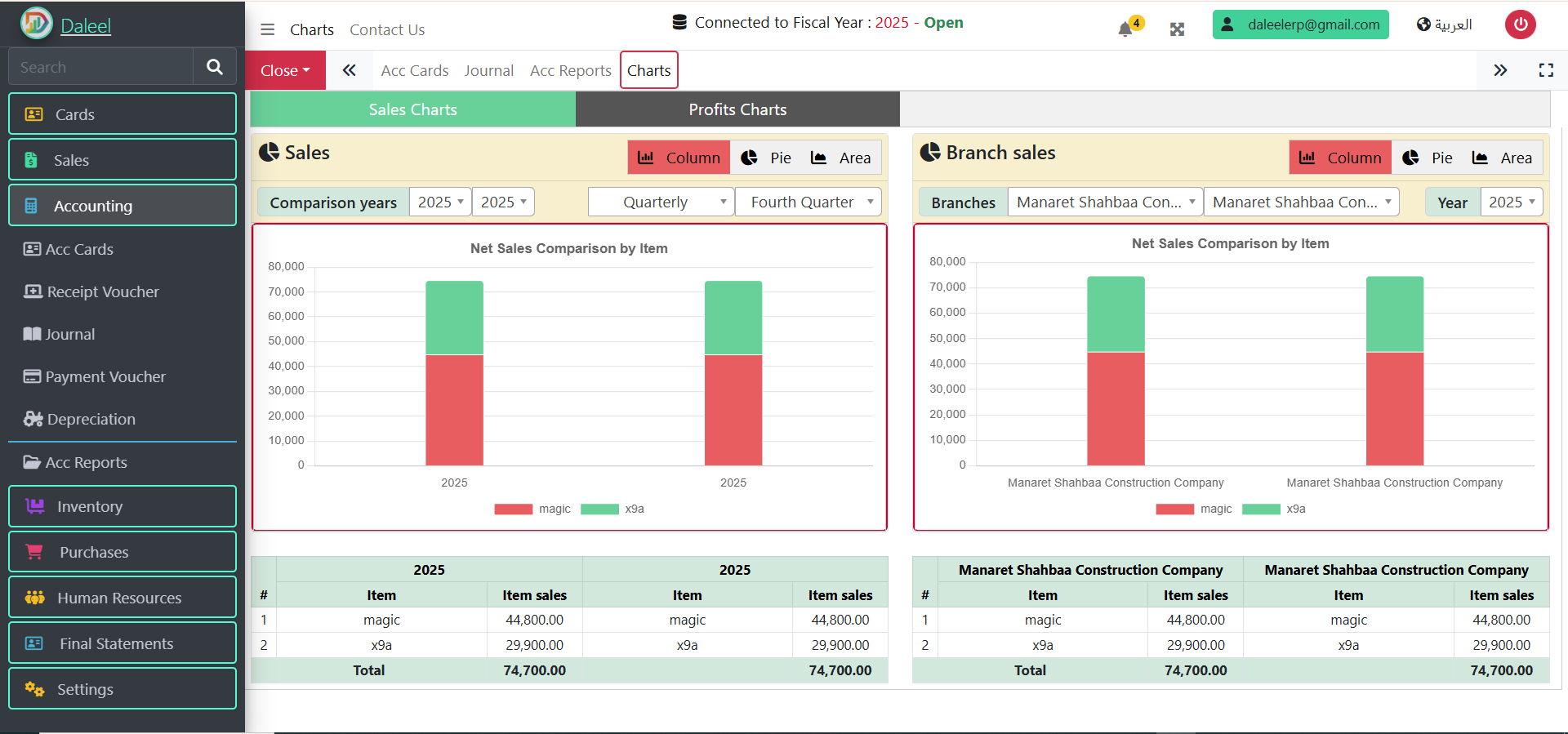This screenshot has width=1568, height=734.
Task: Open the Branch sales Year dropdown
Action: click(1511, 202)
